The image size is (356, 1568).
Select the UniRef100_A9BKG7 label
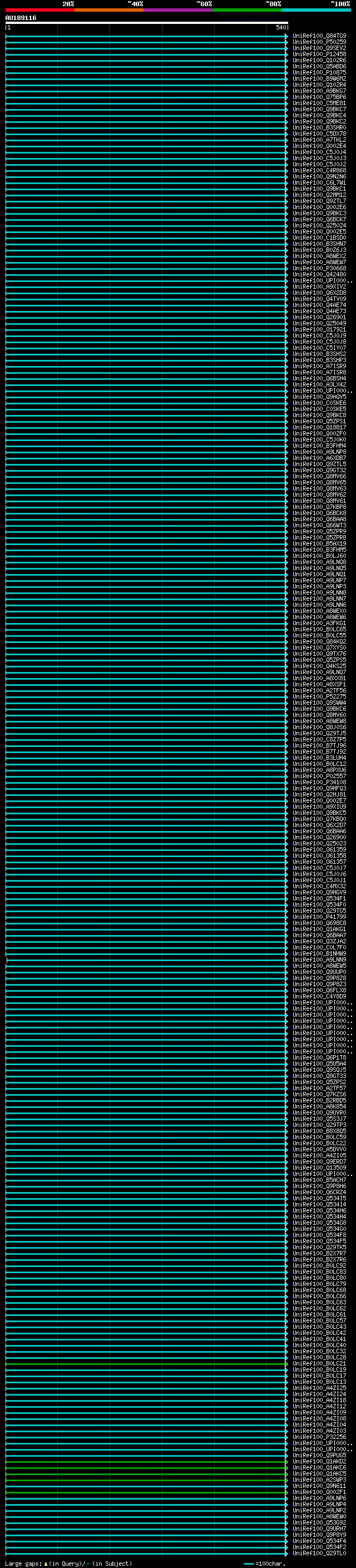(319, 91)
